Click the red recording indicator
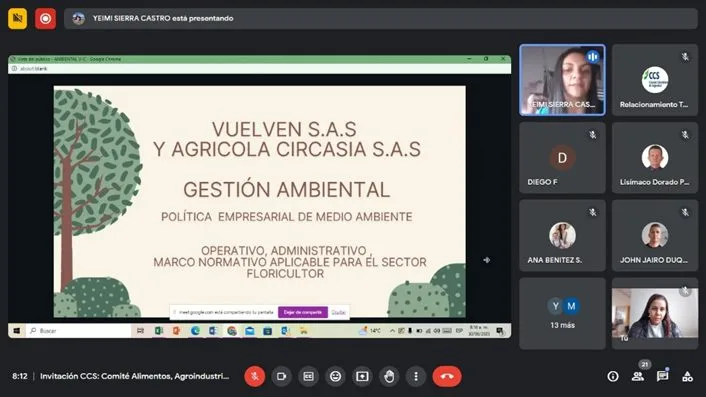The width and height of the screenshot is (706, 397). tap(45, 18)
